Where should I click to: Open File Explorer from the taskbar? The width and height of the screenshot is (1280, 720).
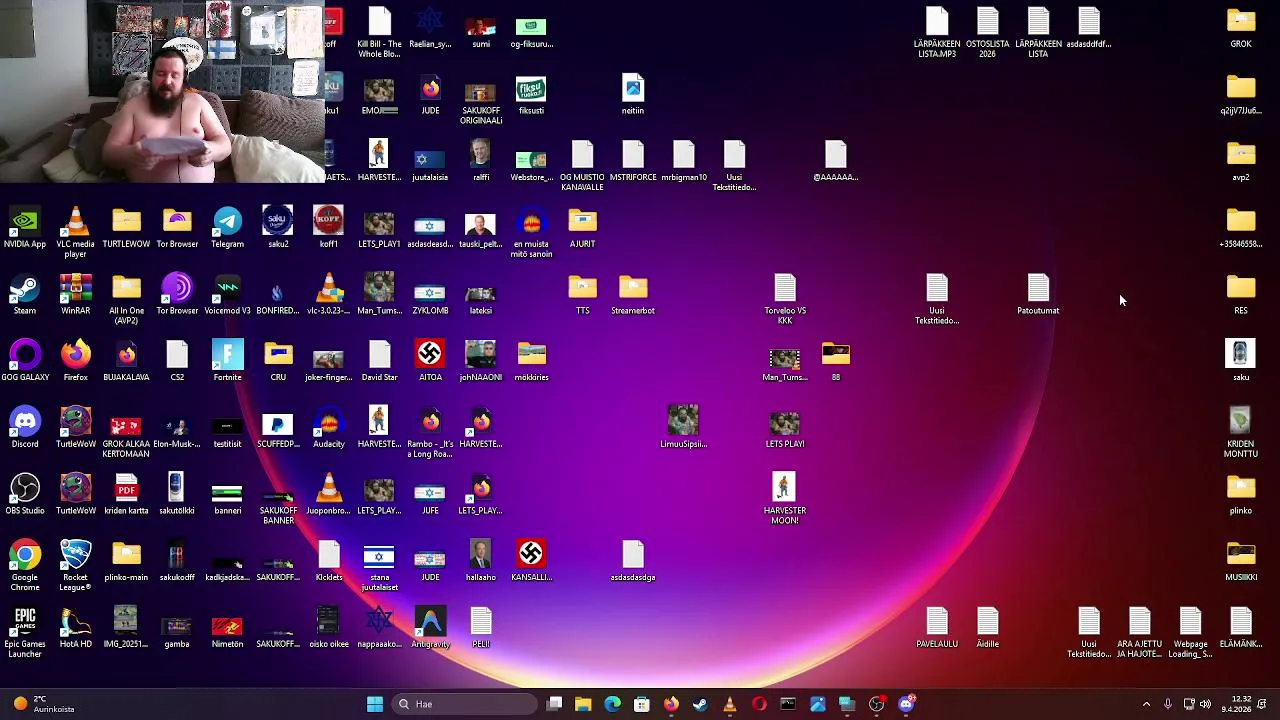coord(583,704)
